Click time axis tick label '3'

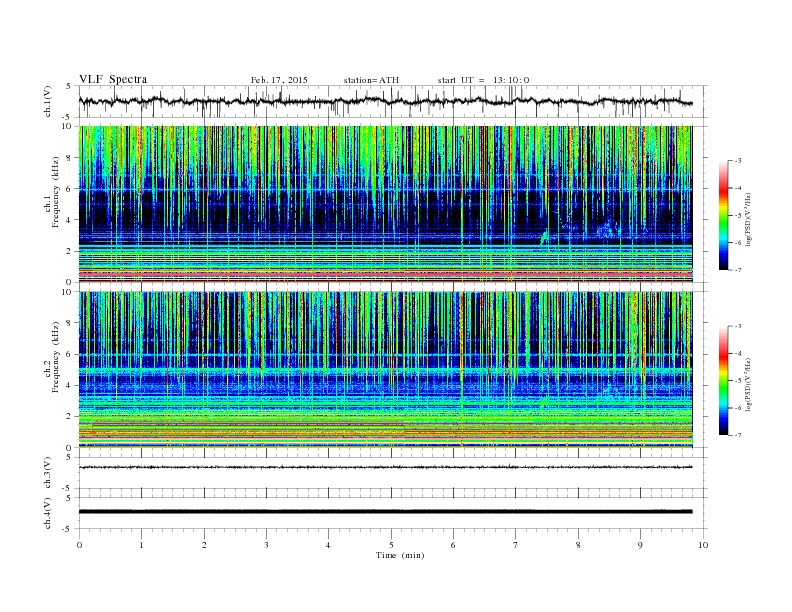click(x=266, y=545)
